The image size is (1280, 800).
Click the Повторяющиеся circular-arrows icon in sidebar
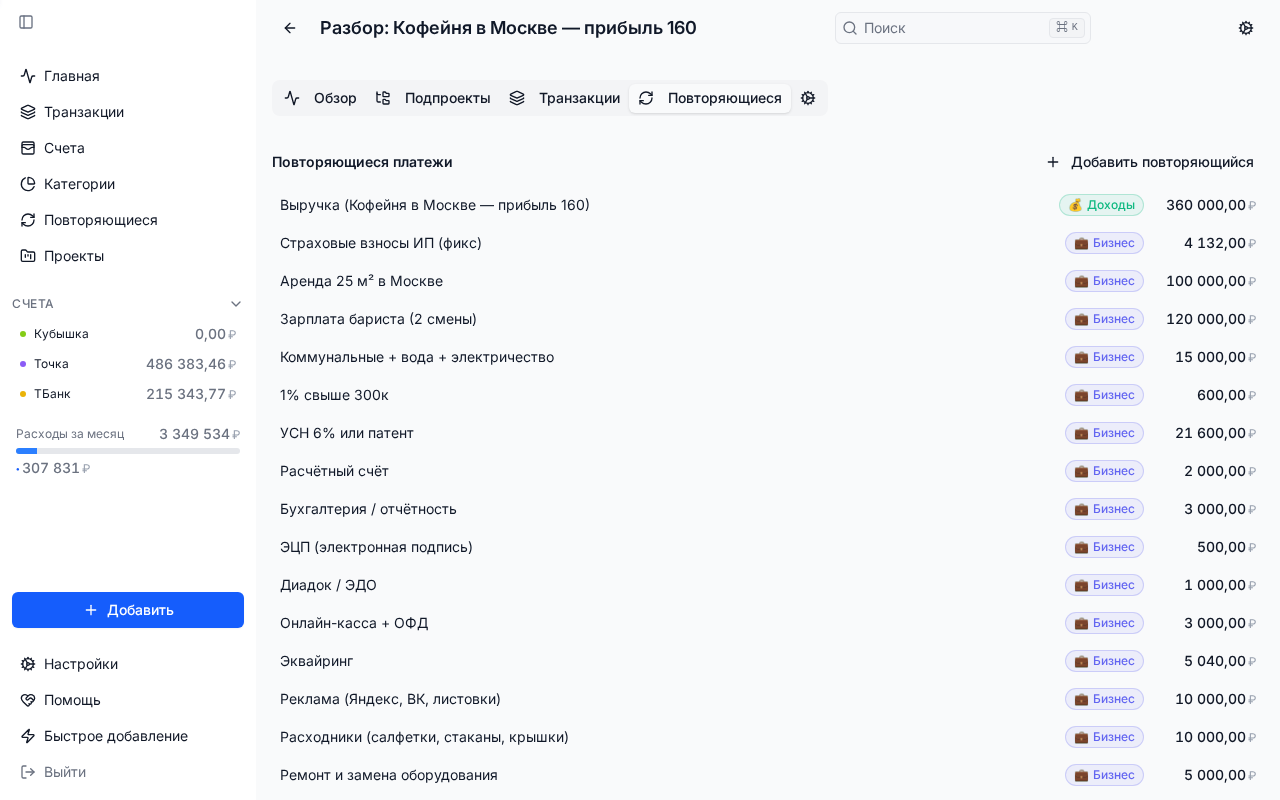(27, 220)
